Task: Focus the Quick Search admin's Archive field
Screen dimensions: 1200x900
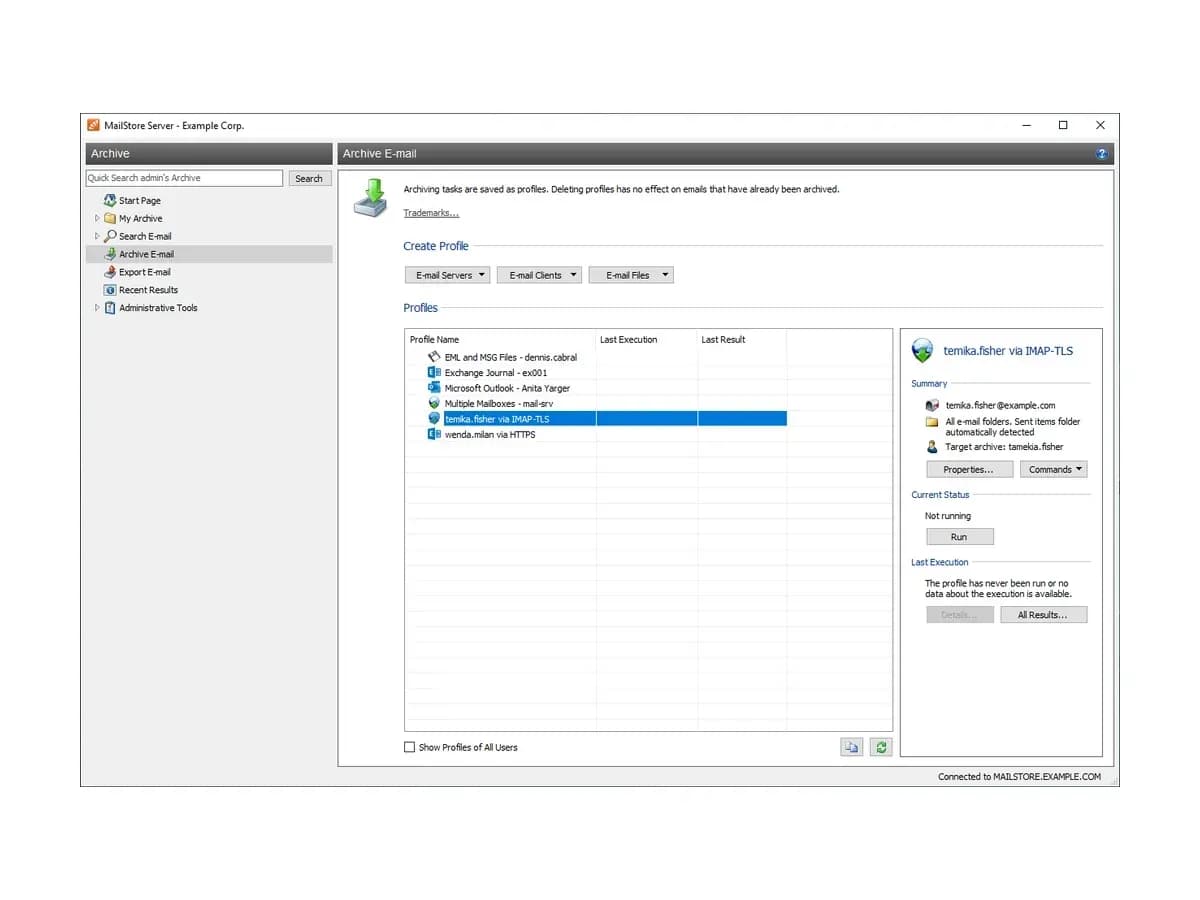Action: 185,178
